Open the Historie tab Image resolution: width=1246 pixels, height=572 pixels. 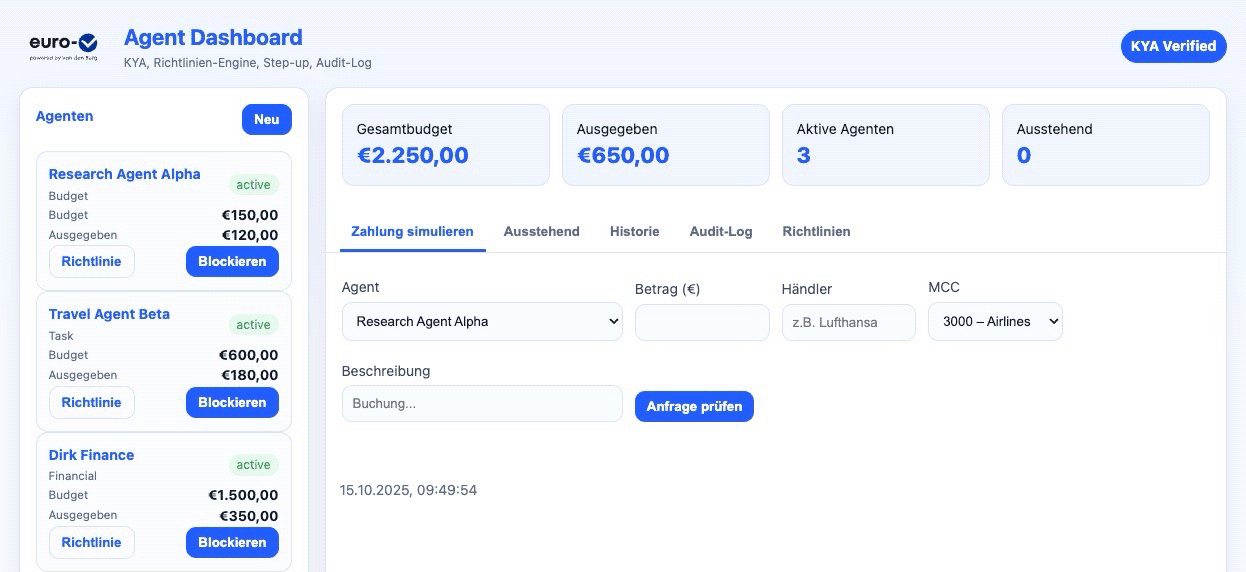[x=634, y=231]
